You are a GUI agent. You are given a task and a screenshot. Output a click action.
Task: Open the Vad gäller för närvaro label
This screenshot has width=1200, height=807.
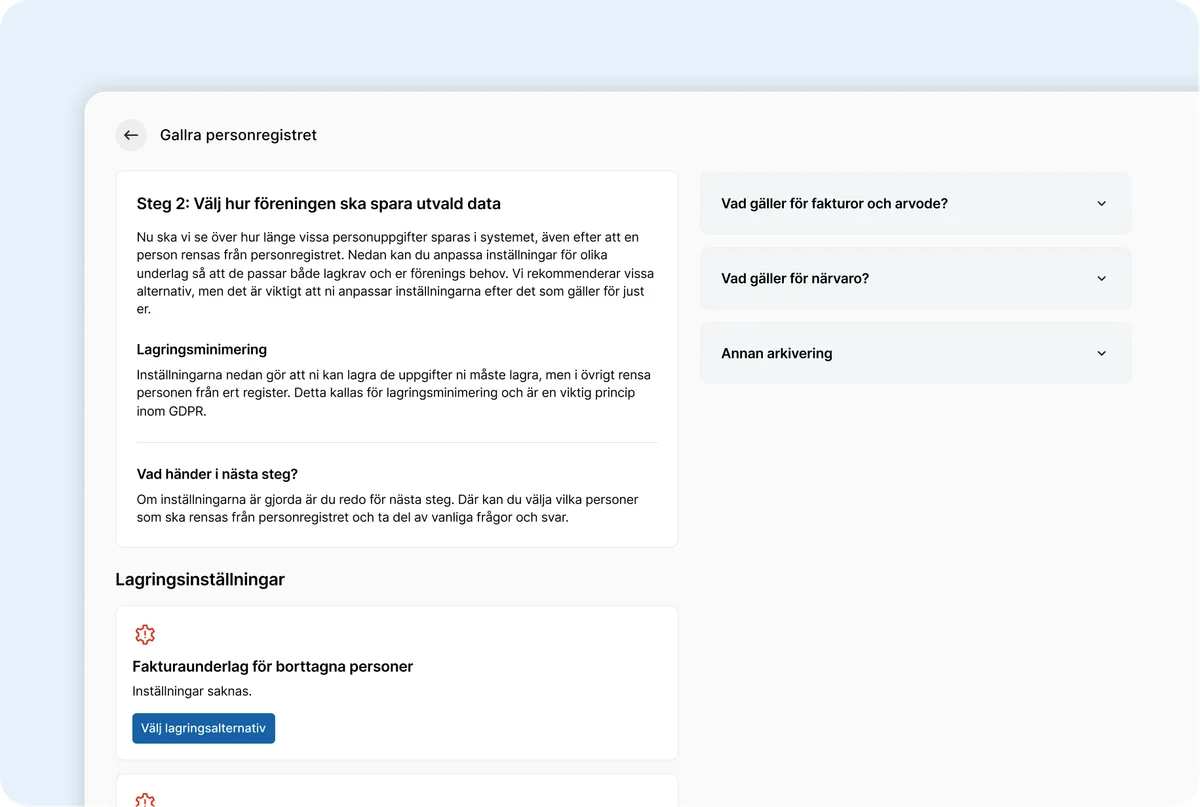(x=795, y=278)
